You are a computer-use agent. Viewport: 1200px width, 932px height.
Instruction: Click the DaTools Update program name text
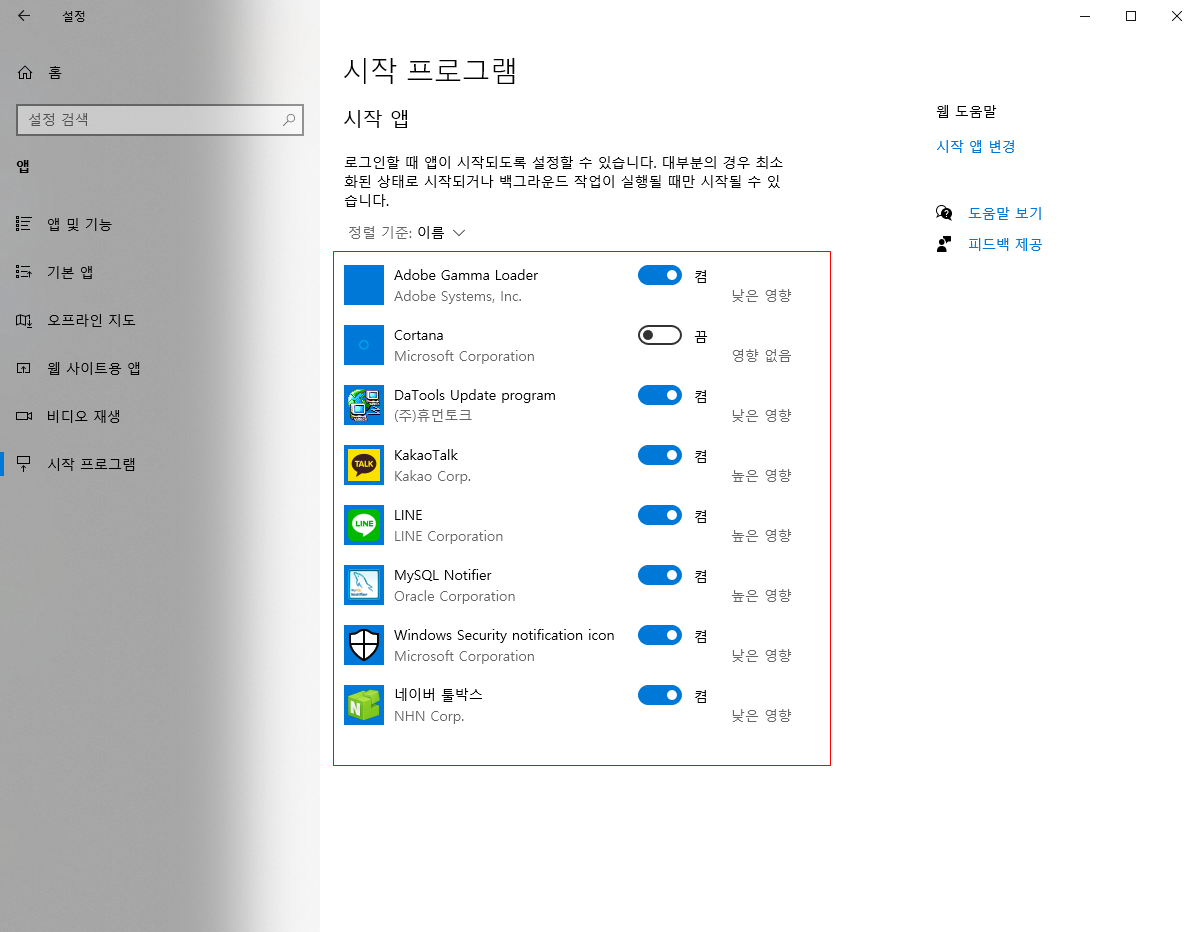click(x=475, y=395)
